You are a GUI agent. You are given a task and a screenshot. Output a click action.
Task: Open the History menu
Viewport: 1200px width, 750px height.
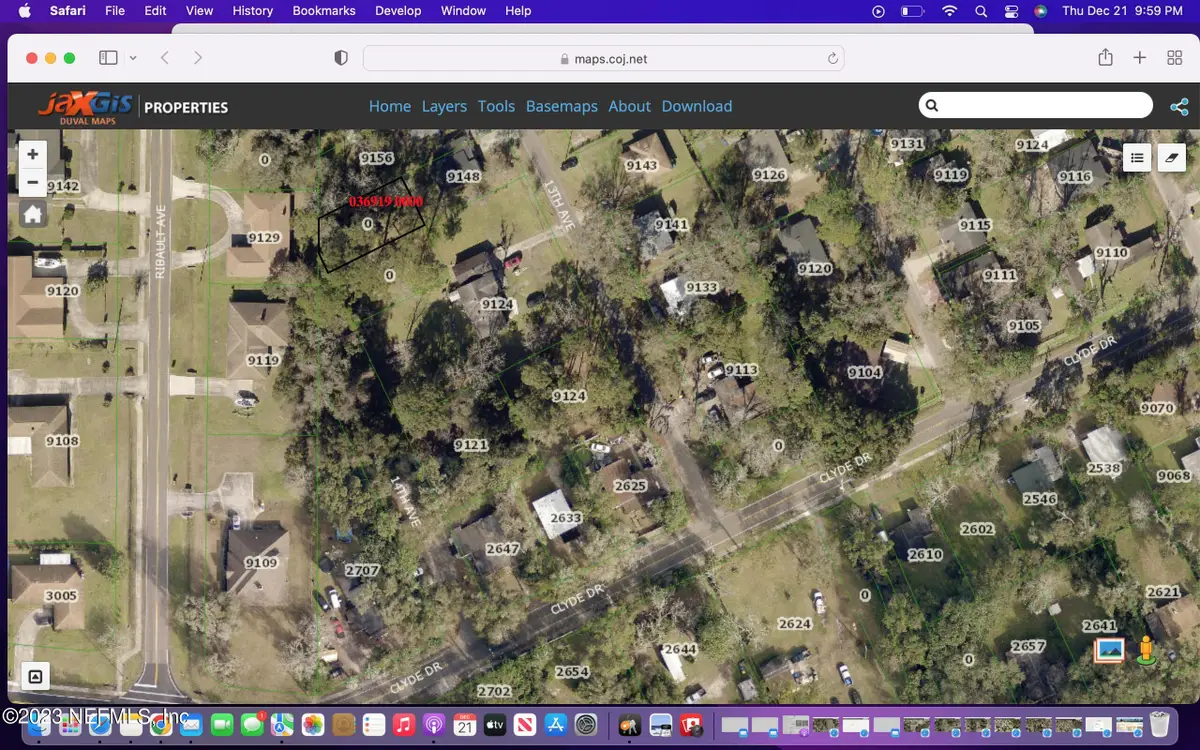point(253,11)
